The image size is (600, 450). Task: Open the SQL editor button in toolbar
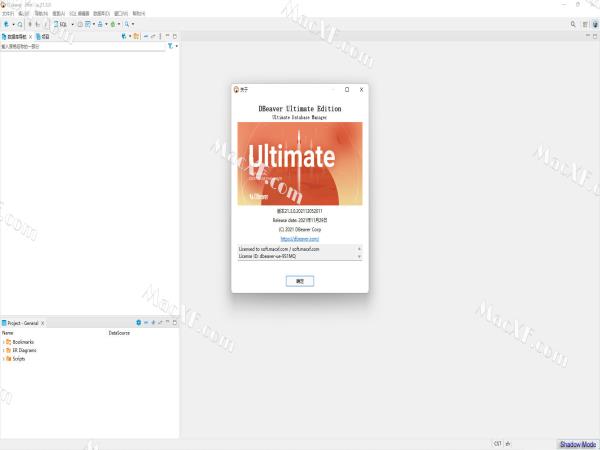click(61, 24)
